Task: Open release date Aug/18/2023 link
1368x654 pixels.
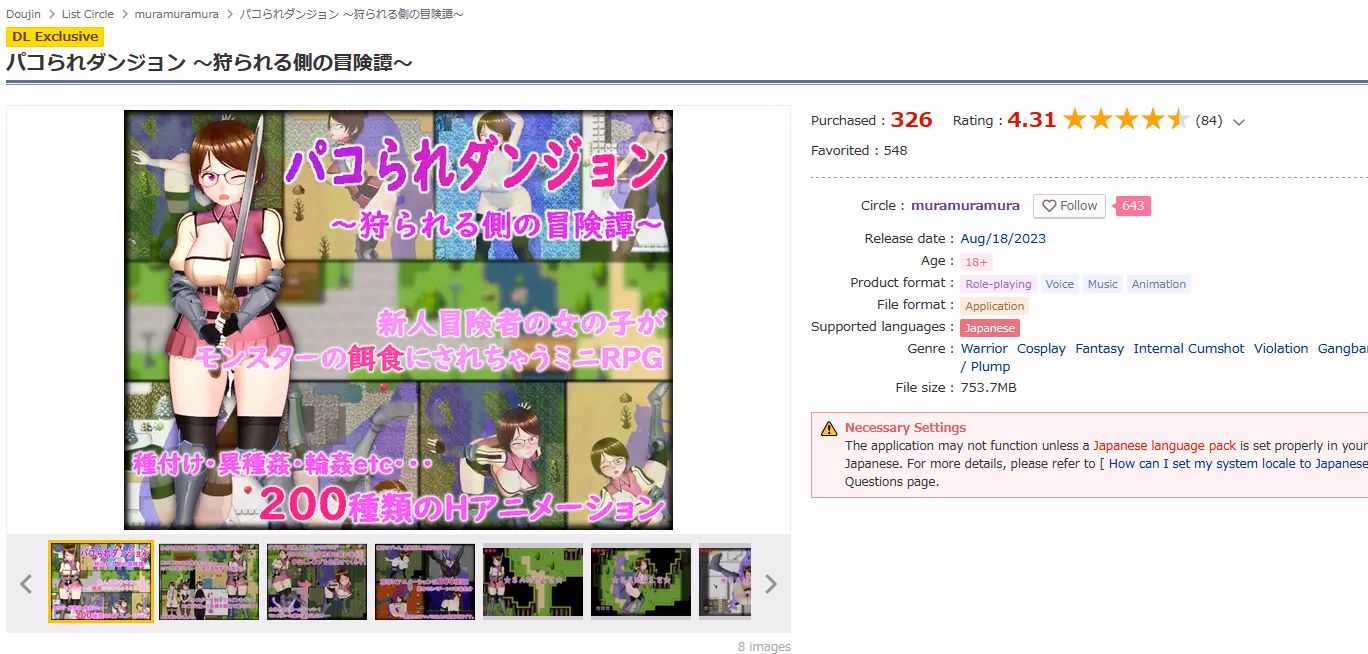Action: pos(1003,239)
